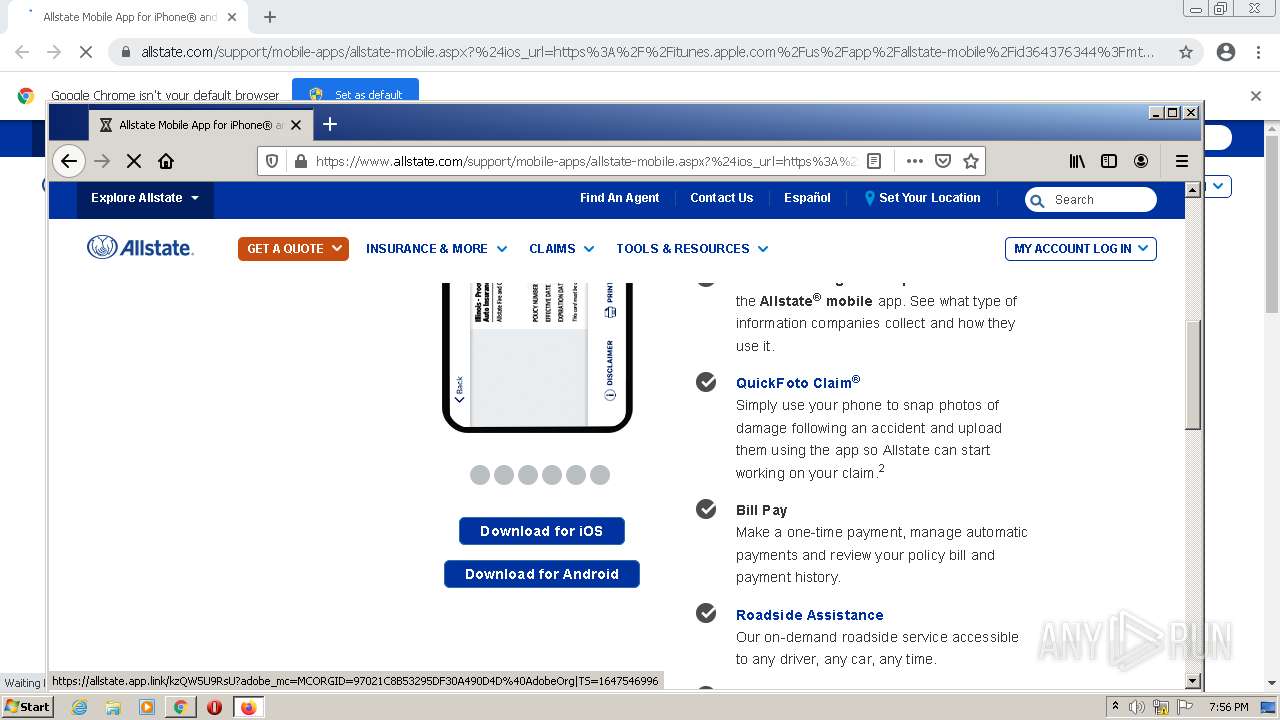Click Firefox tracking protection shield icon

tap(272, 161)
